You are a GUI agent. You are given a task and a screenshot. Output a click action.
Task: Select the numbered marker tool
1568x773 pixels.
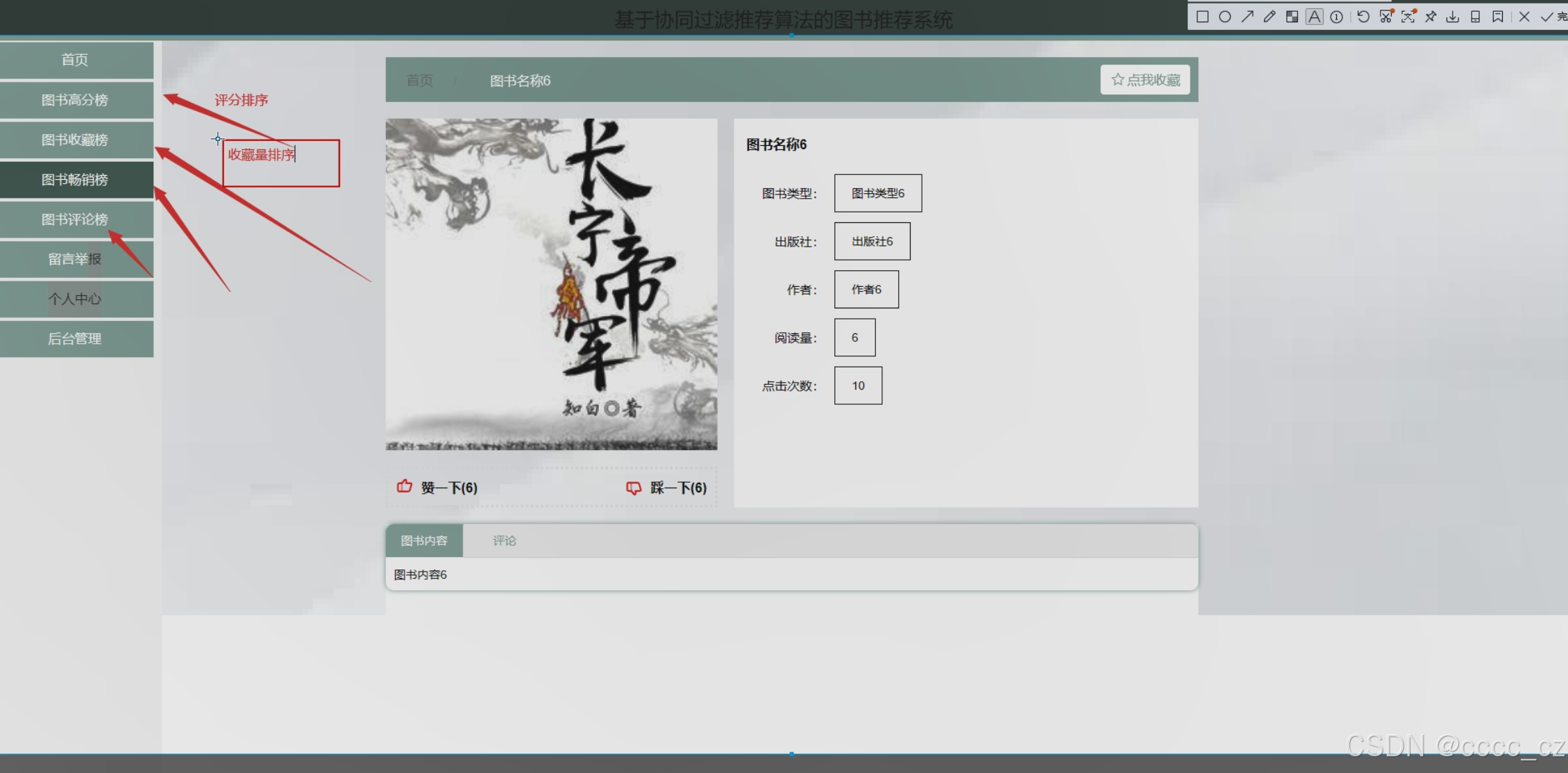click(1336, 17)
